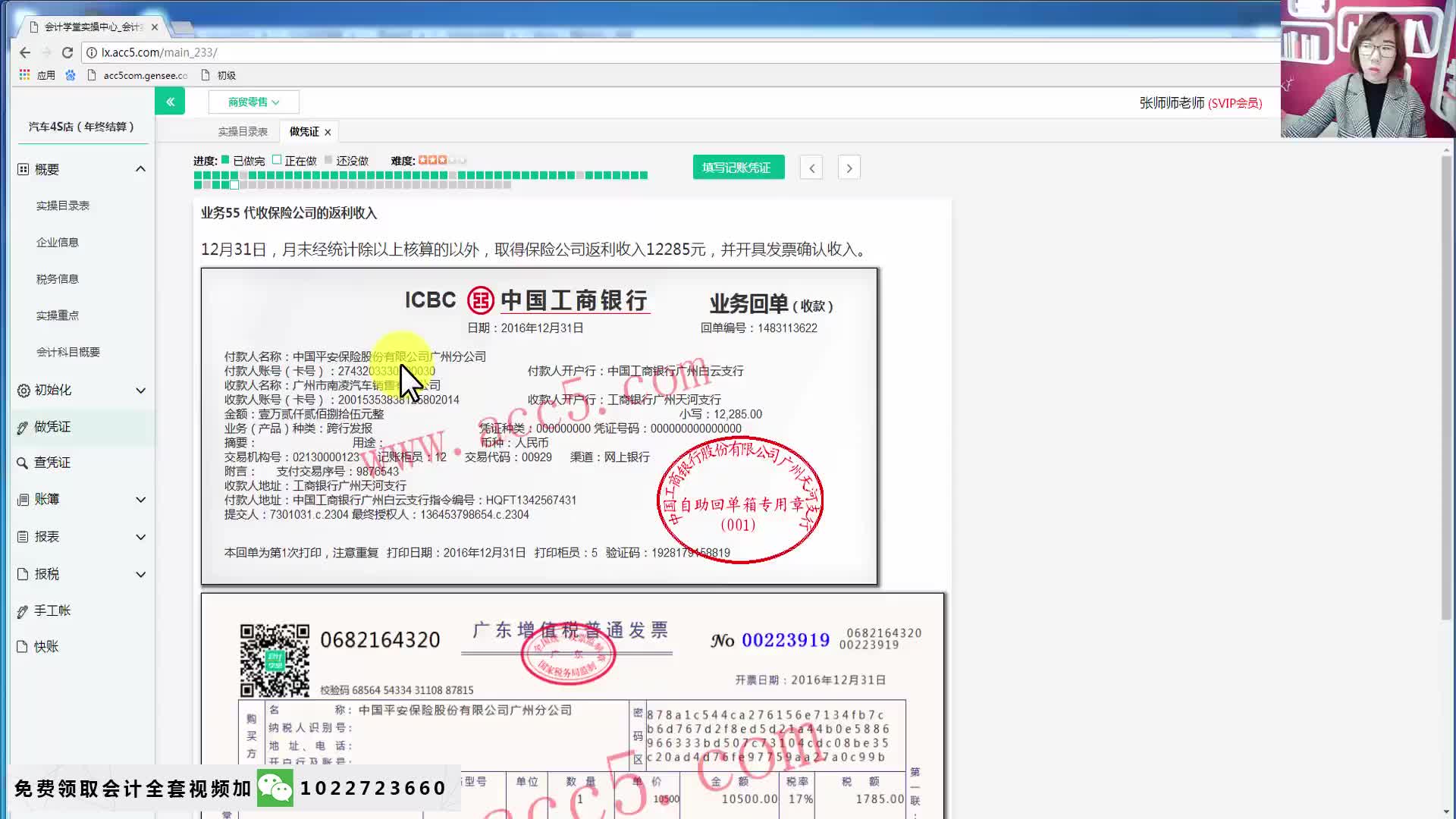Collapse the 概要 section chevron
The width and height of the screenshot is (1456, 819).
point(140,168)
